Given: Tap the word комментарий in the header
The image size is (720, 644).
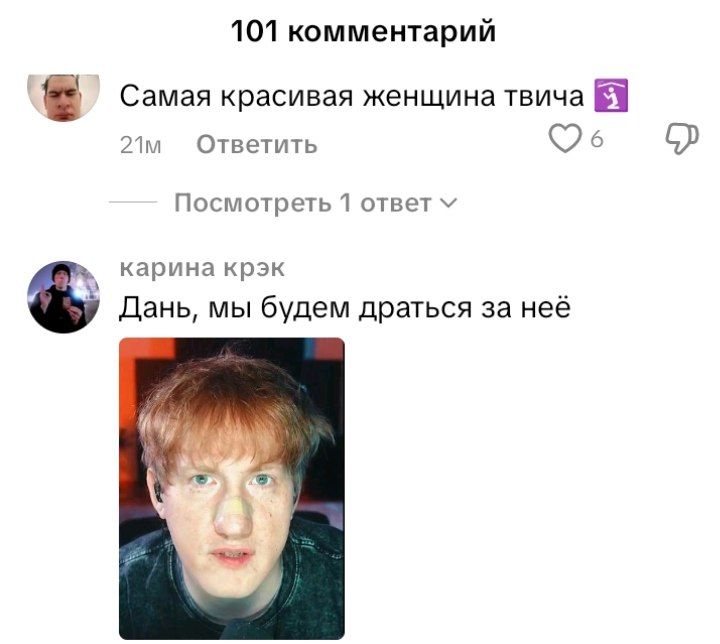Looking at the screenshot, I should click(x=392, y=32).
